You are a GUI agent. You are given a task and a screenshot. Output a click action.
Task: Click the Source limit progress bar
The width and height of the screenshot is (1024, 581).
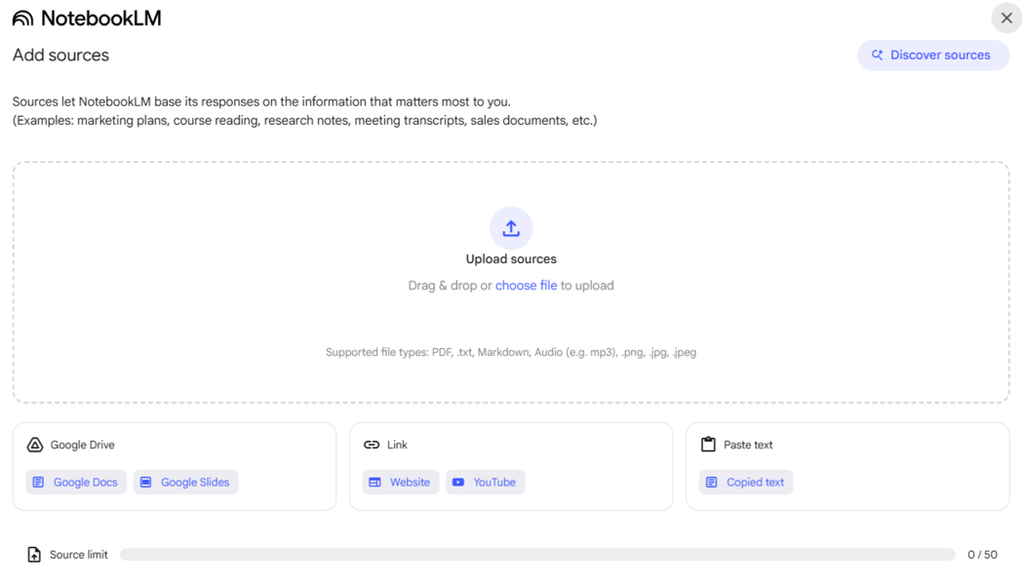[x=537, y=555]
